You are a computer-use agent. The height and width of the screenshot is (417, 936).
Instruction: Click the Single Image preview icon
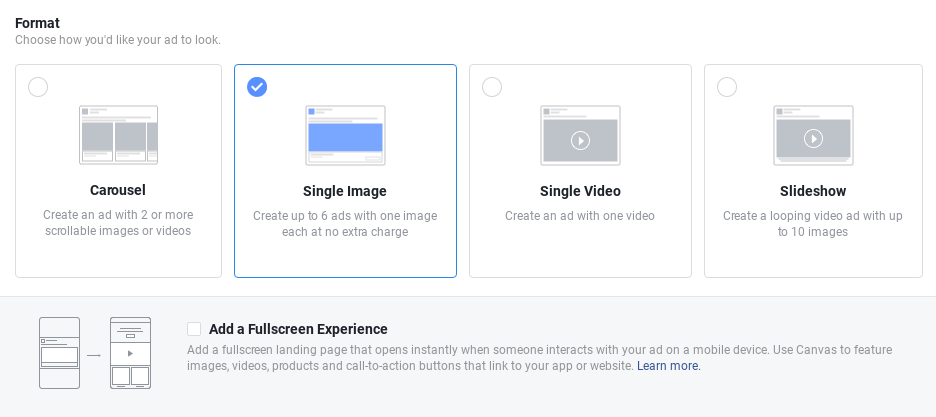coord(345,135)
